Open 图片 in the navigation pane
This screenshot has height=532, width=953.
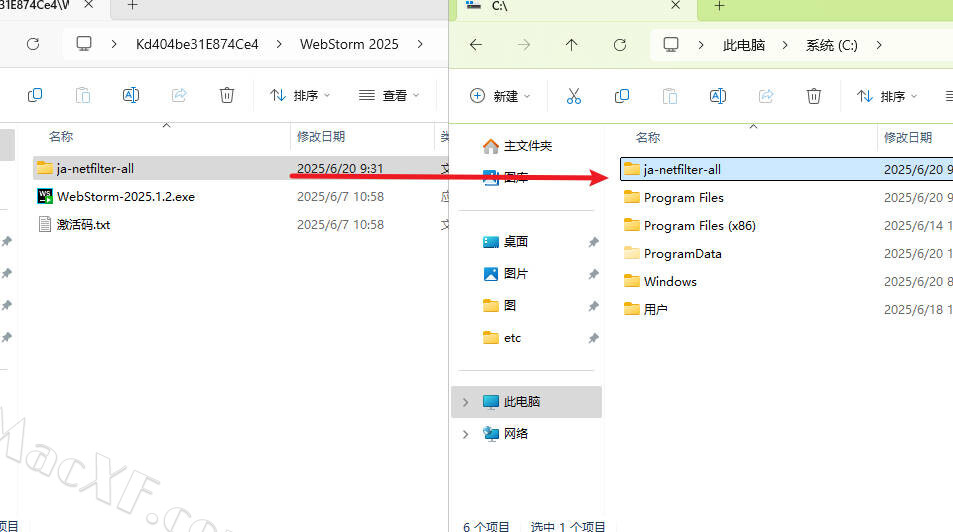tap(505, 274)
